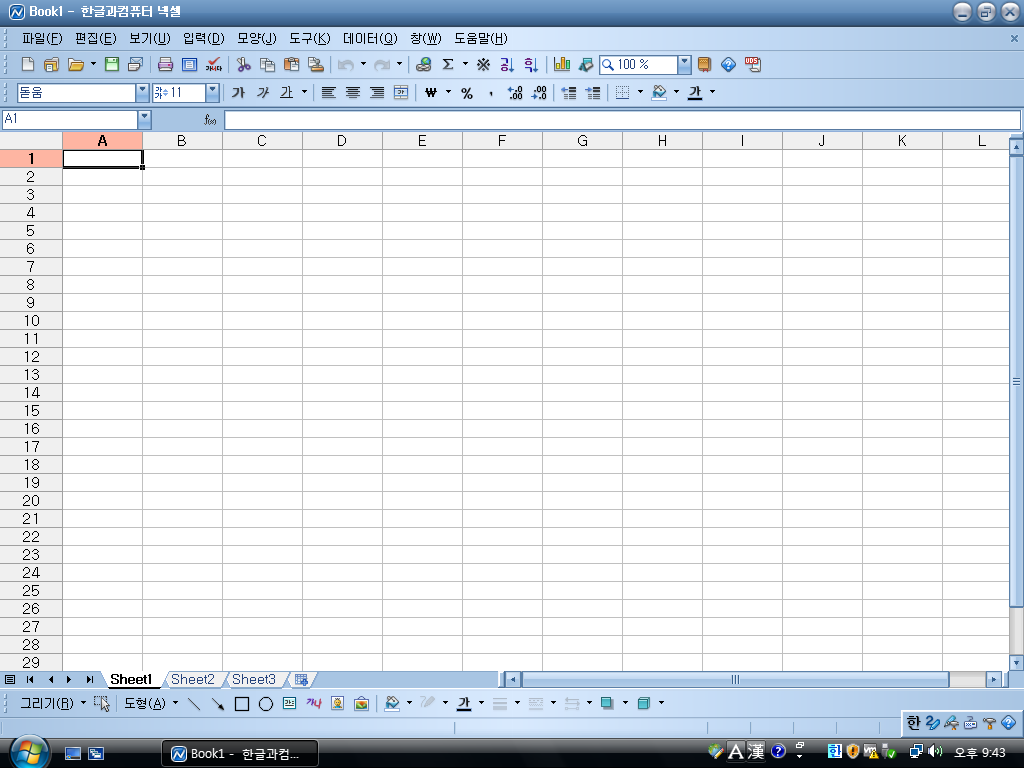Toggle bold text formatting

238,93
